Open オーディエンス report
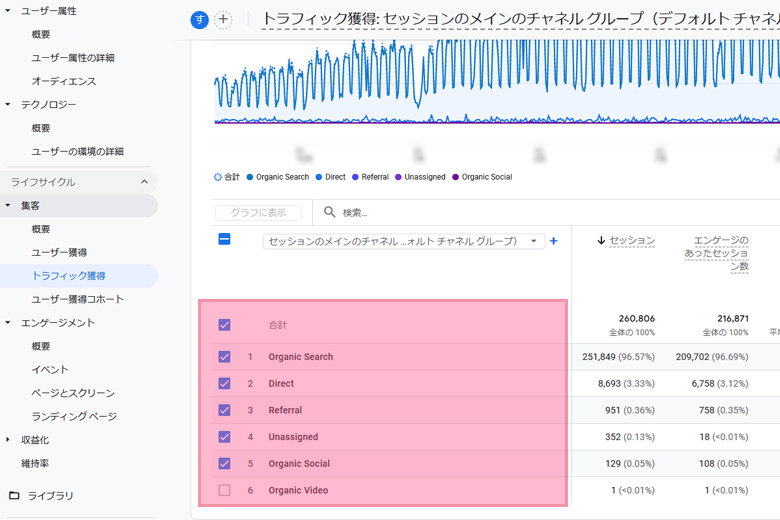The width and height of the screenshot is (780, 520). click(x=64, y=81)
